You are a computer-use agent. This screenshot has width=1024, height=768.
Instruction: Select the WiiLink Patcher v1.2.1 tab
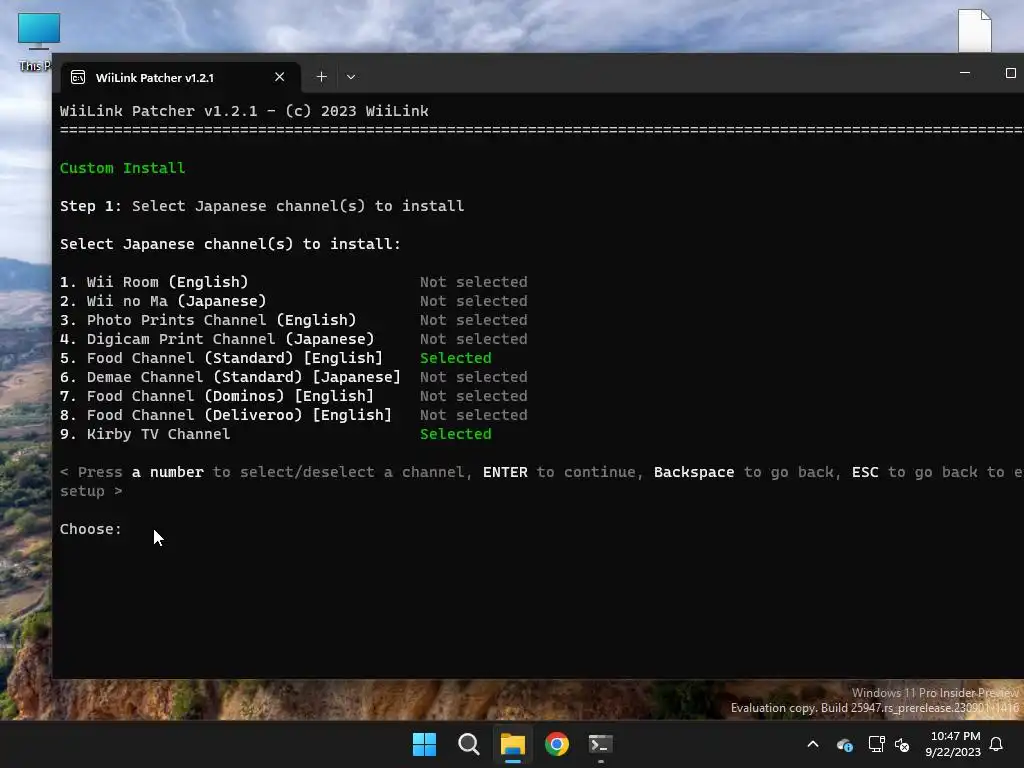181,77
